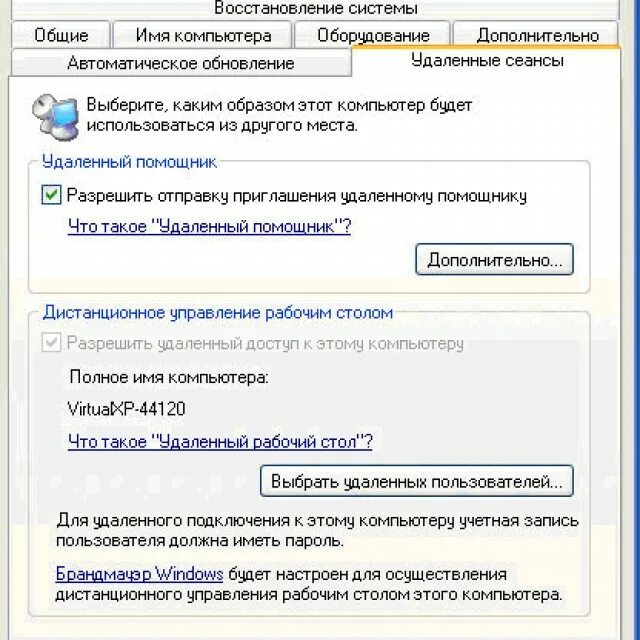Viewport: 640px width, 640px height.
Task: Open the Автоматическое обновление tab
Action: 181,63
